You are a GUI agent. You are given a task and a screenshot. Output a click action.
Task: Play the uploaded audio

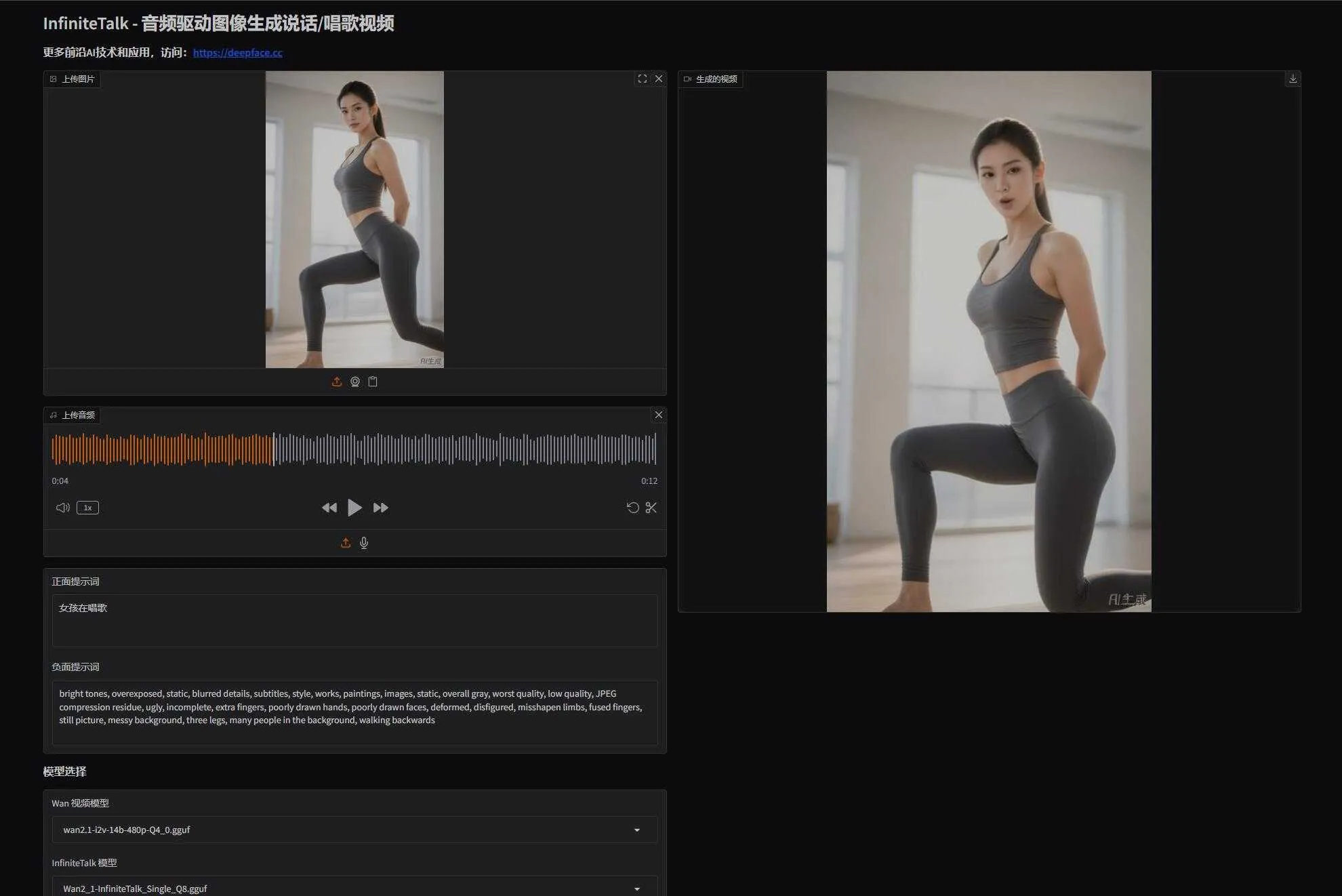(354, 508)
